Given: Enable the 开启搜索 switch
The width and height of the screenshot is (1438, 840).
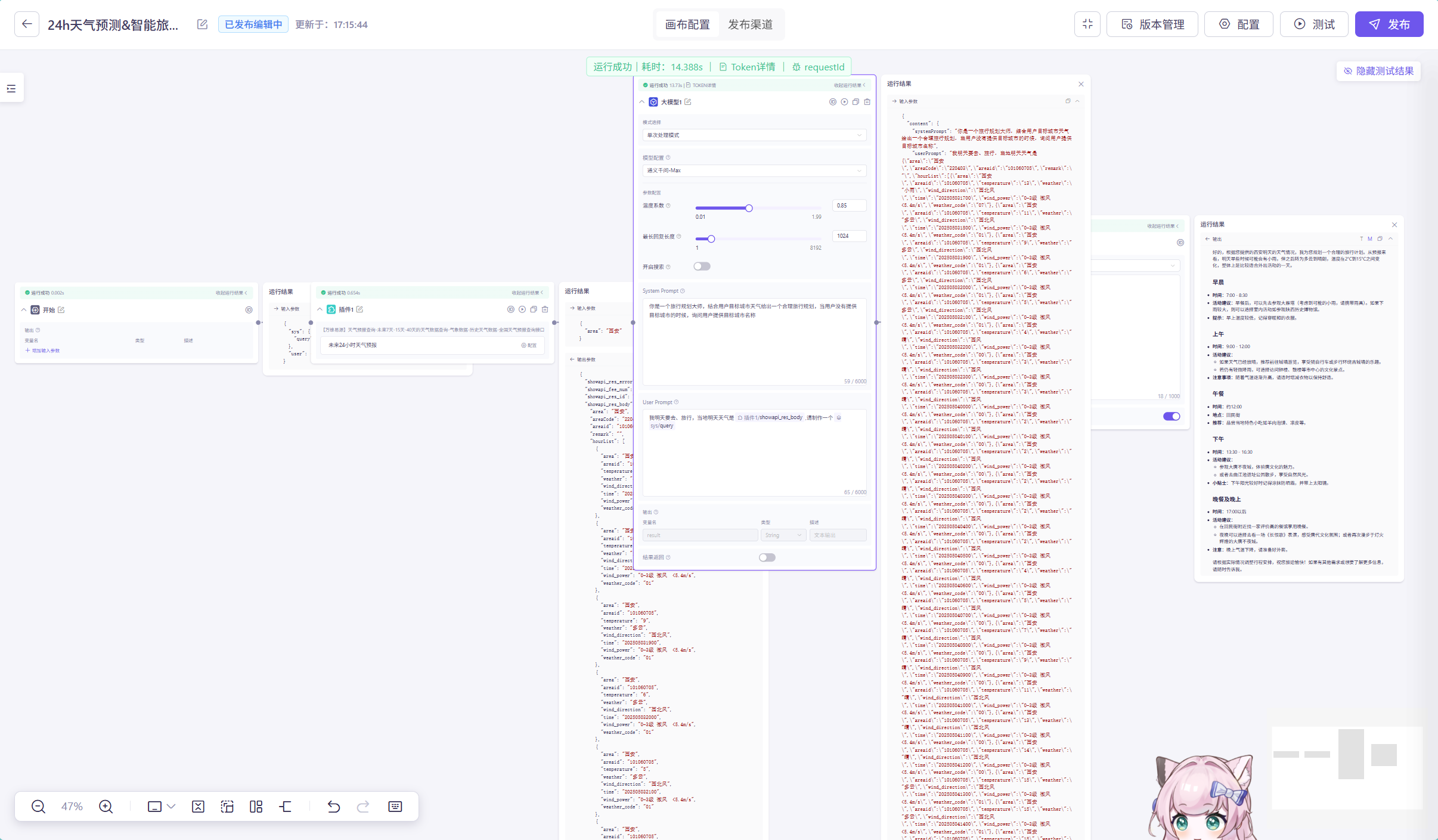Looking at the screenshot, I should (702, 266).
